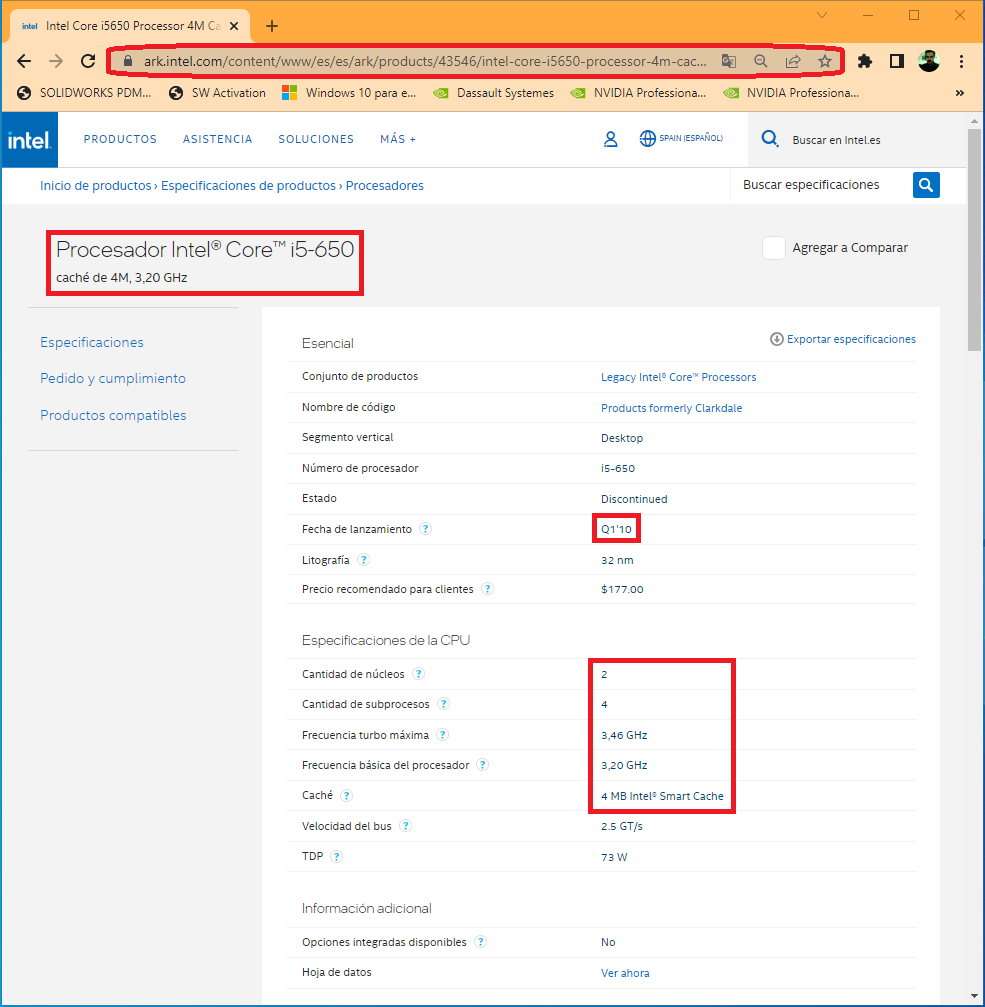
Task: Open the zoom icon in address bar
Action: pos(760,61)
